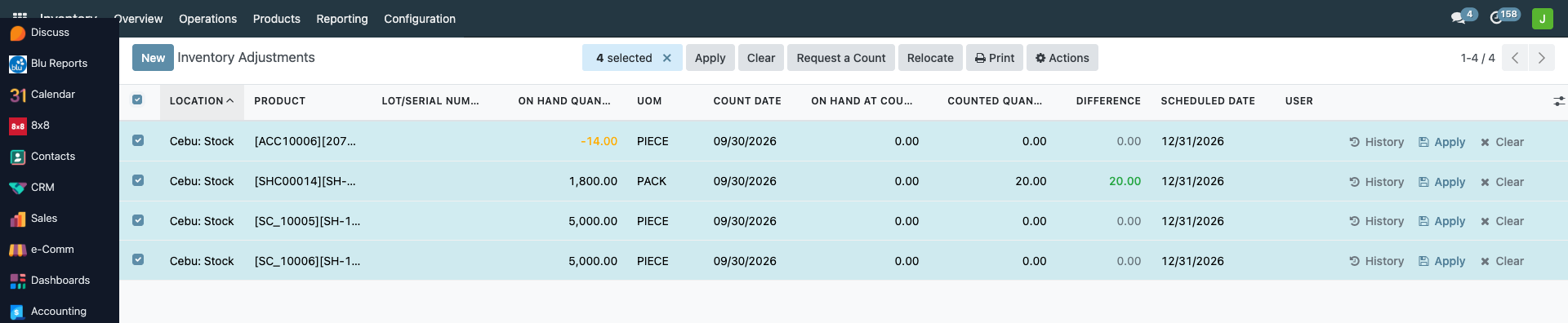The image size is (1568, 323).
Task: Clear the 4 selected filter with X
Action: coord(667,58)
